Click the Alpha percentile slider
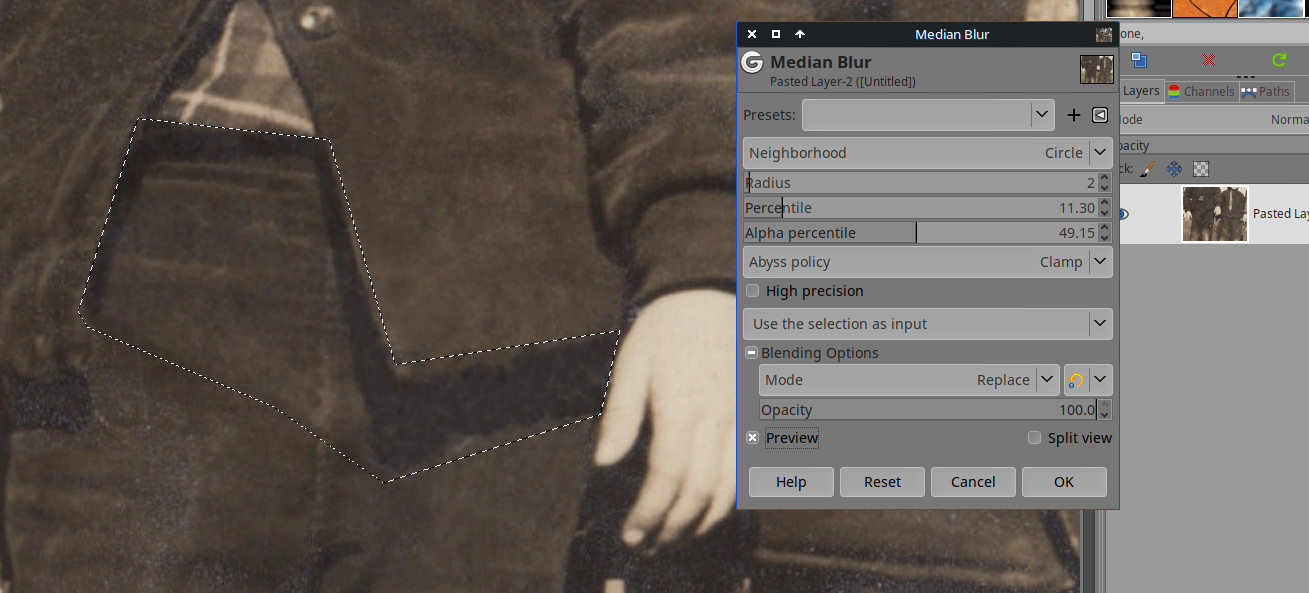 pyautogui.click(x=918, y=233)
